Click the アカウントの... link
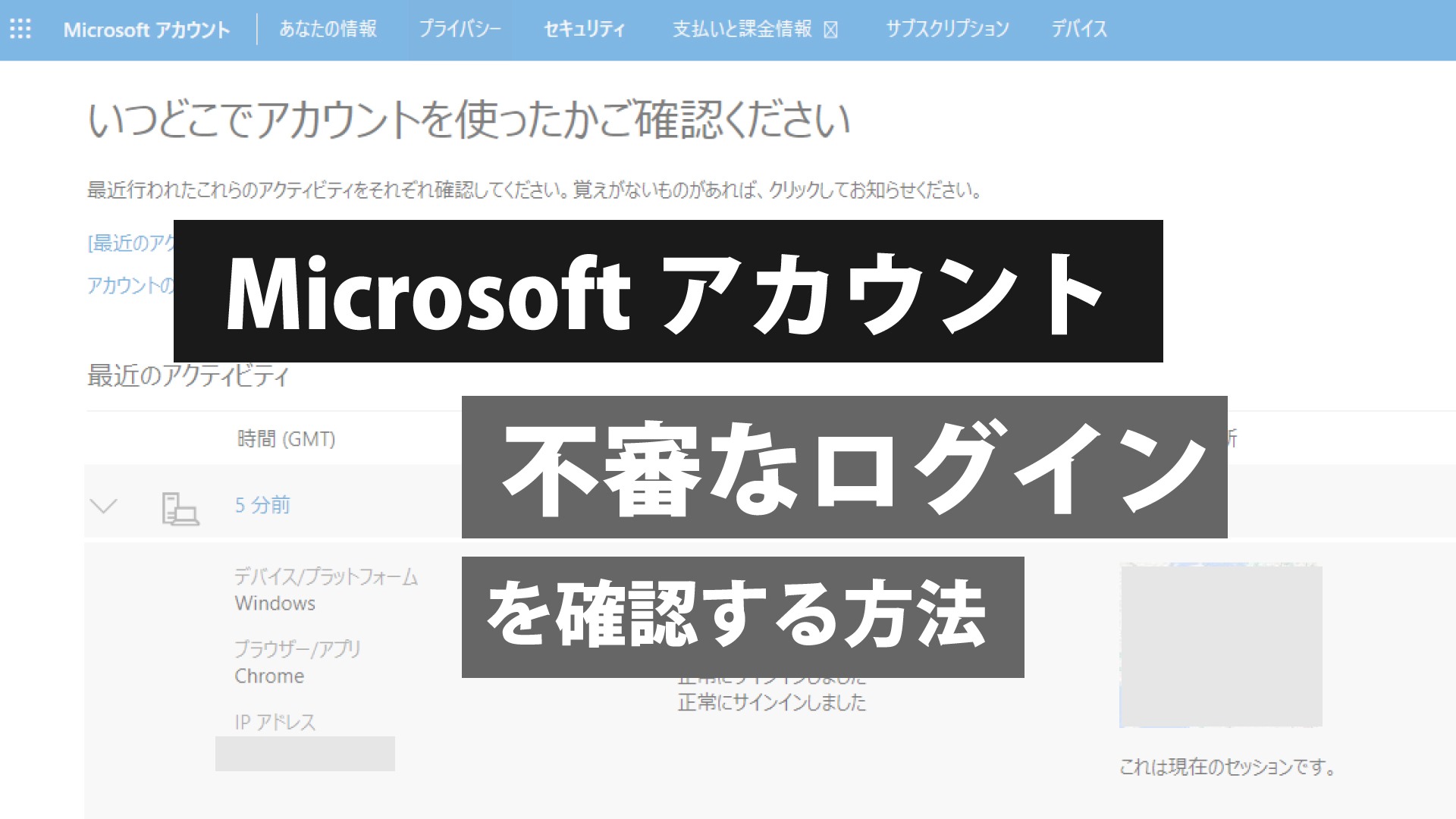 (130, 285)
